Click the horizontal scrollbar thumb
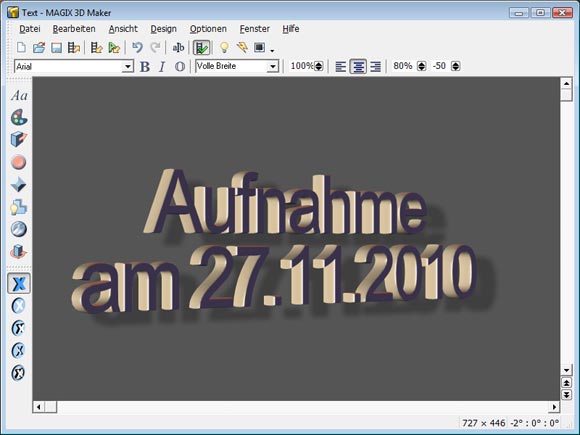The height and width of the screenshot is (435, 580). [51, 407]
